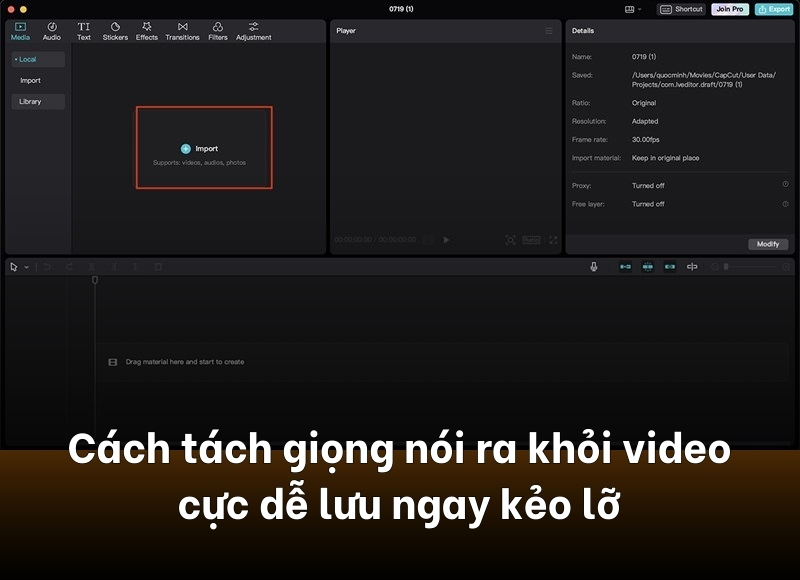The width and height of the screenshot is (800, 580).
Task: Click the timeline zoom in icon
Action: coord(786,267)
